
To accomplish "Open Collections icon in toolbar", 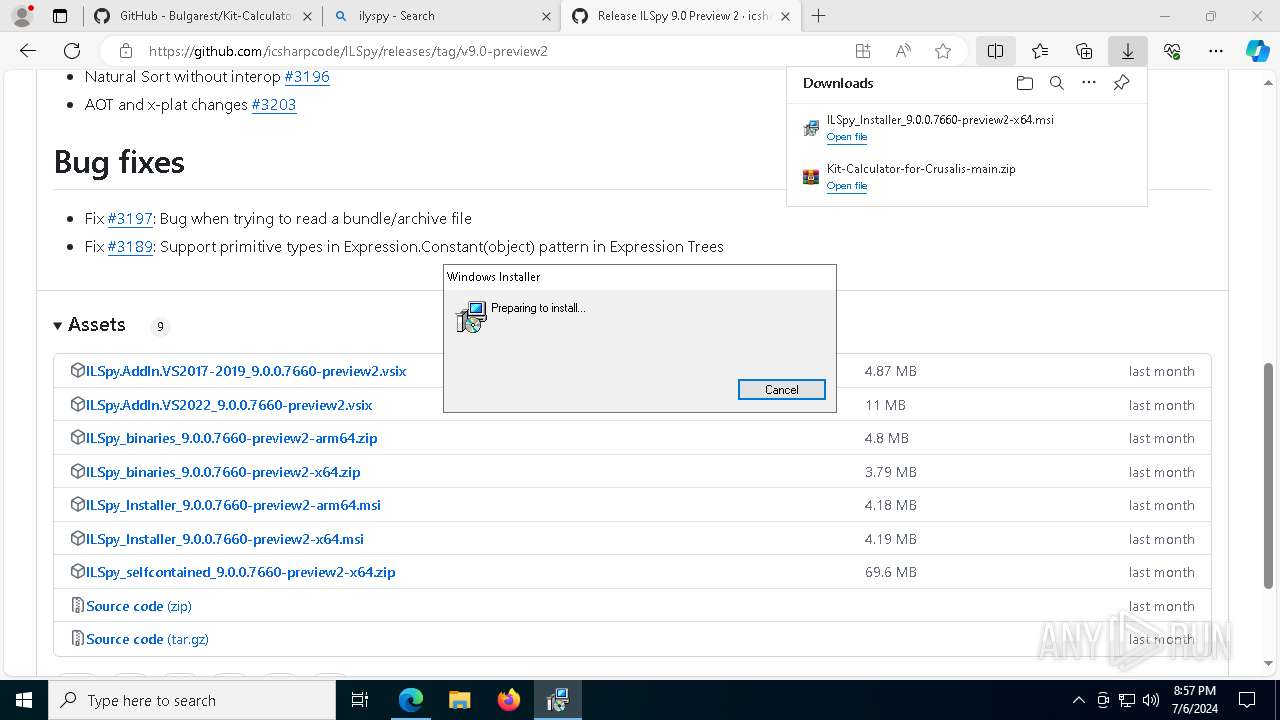I will (1084, 51).
